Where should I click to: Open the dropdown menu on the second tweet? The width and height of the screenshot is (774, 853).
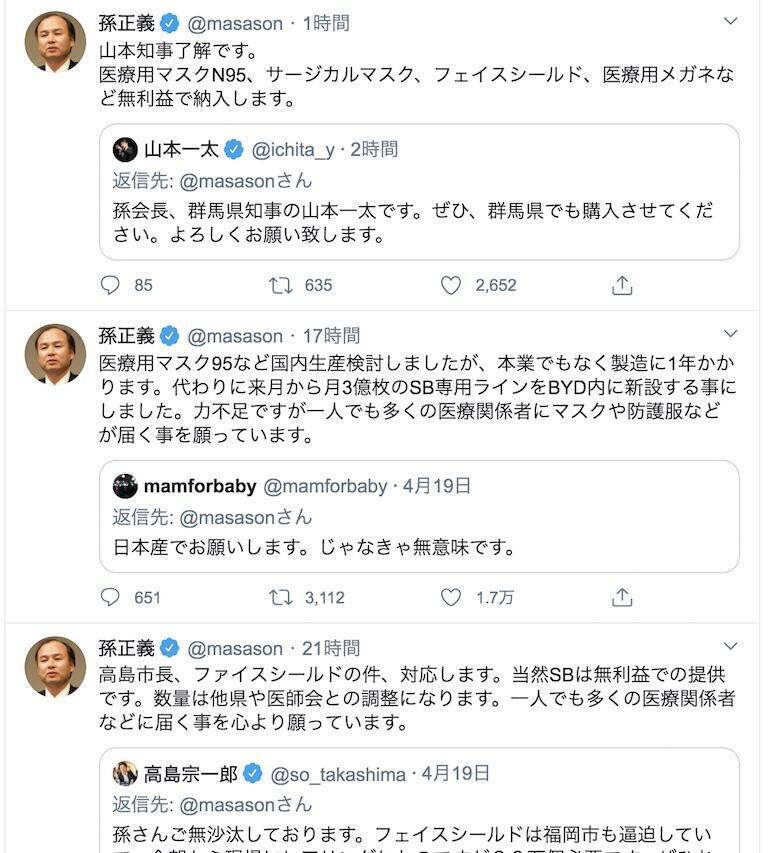pos(729,332)
